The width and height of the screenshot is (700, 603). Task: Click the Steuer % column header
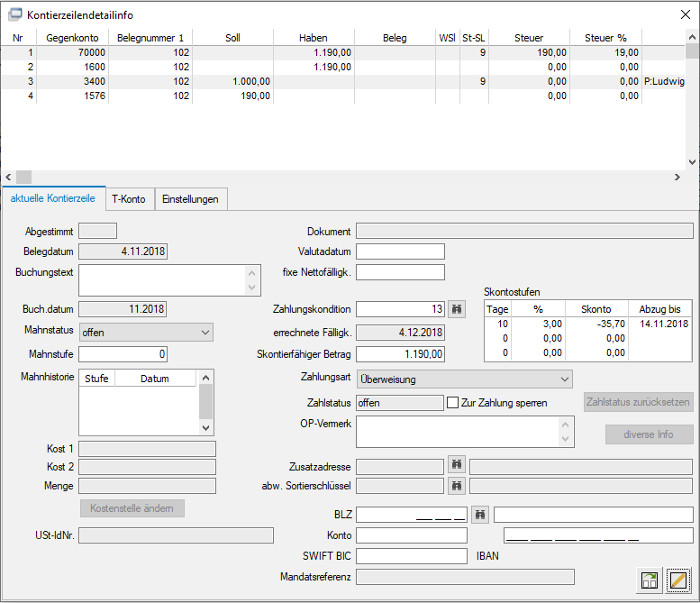pos(606,38)
